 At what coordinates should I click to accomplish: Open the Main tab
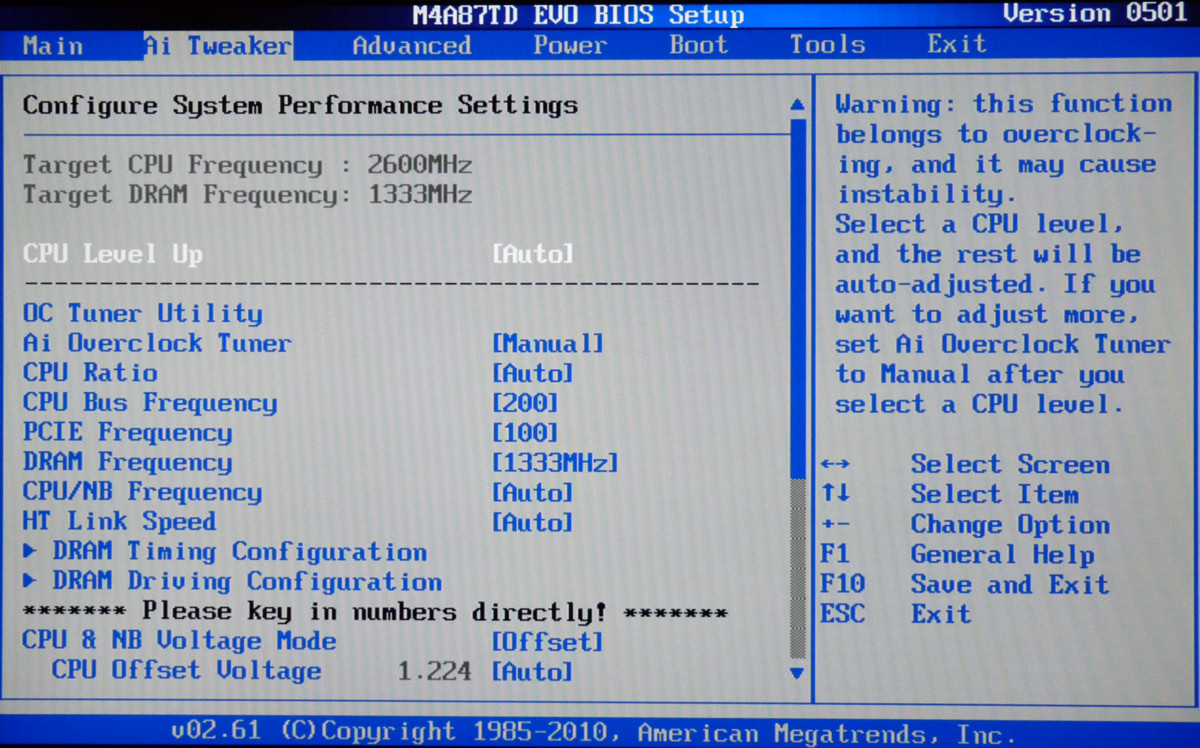(52, 45)
